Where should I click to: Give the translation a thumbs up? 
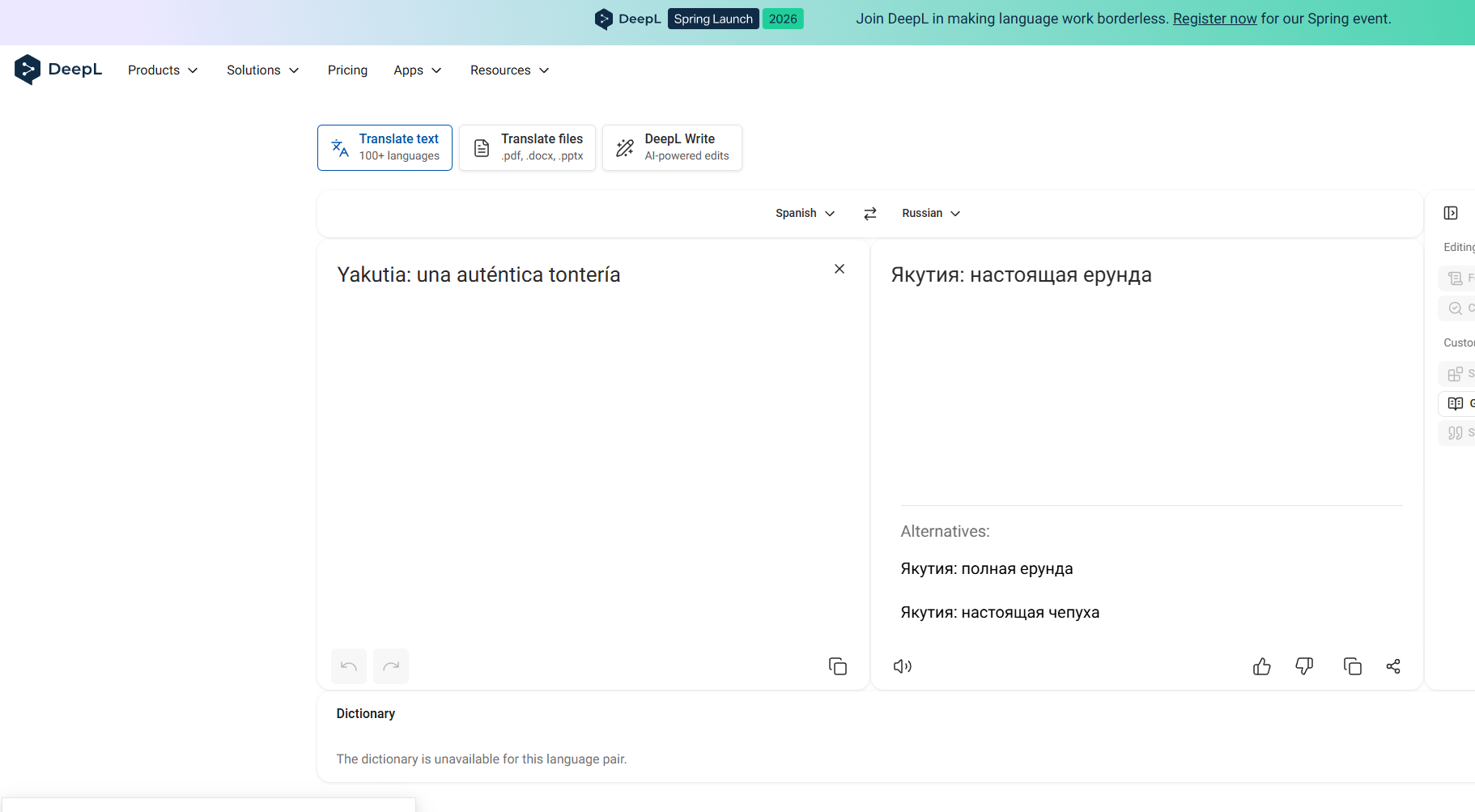[x=1262, y=666]
